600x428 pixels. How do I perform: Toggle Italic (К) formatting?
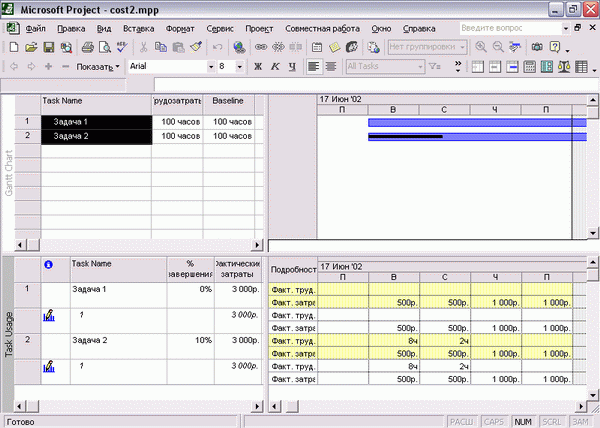pos(275,67)
